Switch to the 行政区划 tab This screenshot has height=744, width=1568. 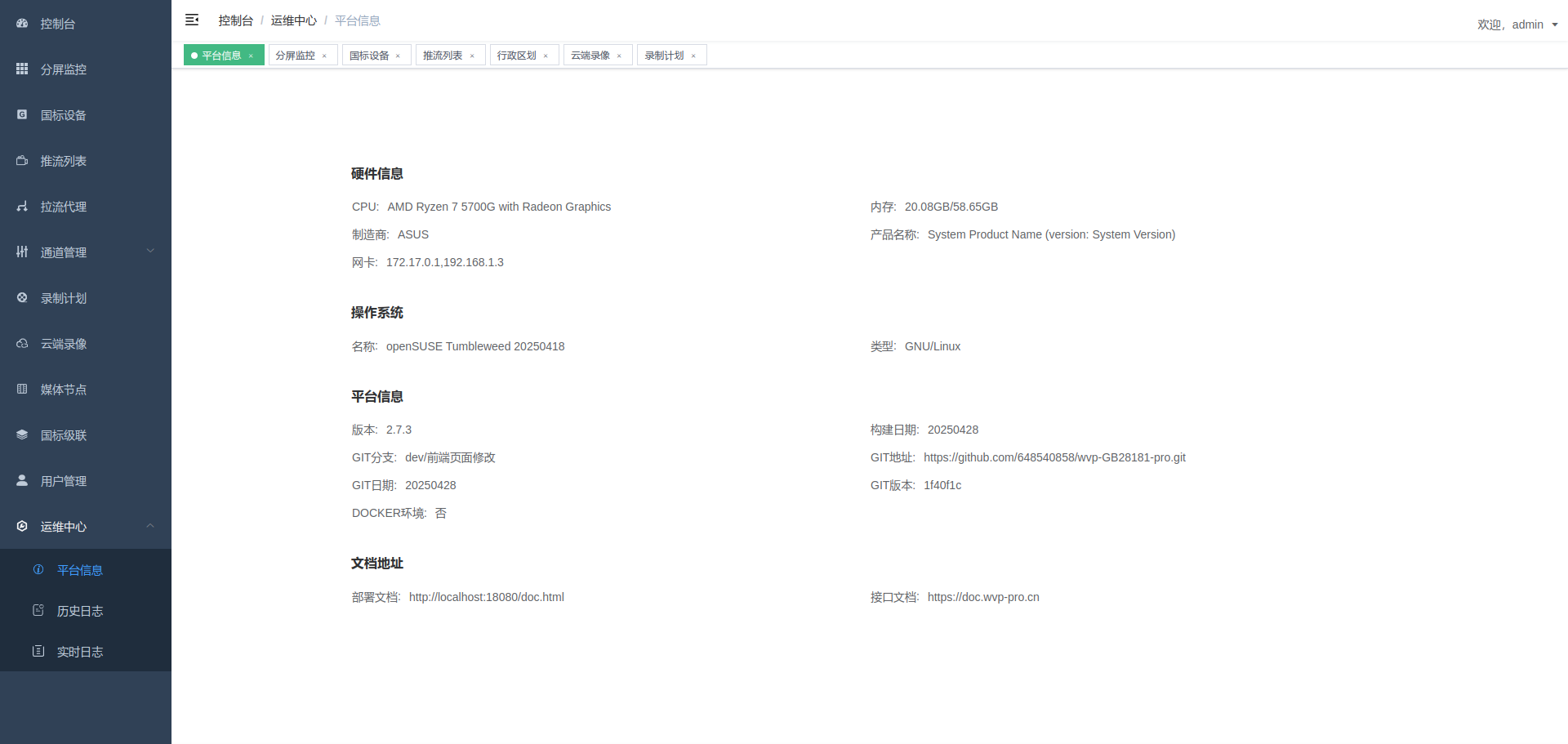(x=517, y=56)
